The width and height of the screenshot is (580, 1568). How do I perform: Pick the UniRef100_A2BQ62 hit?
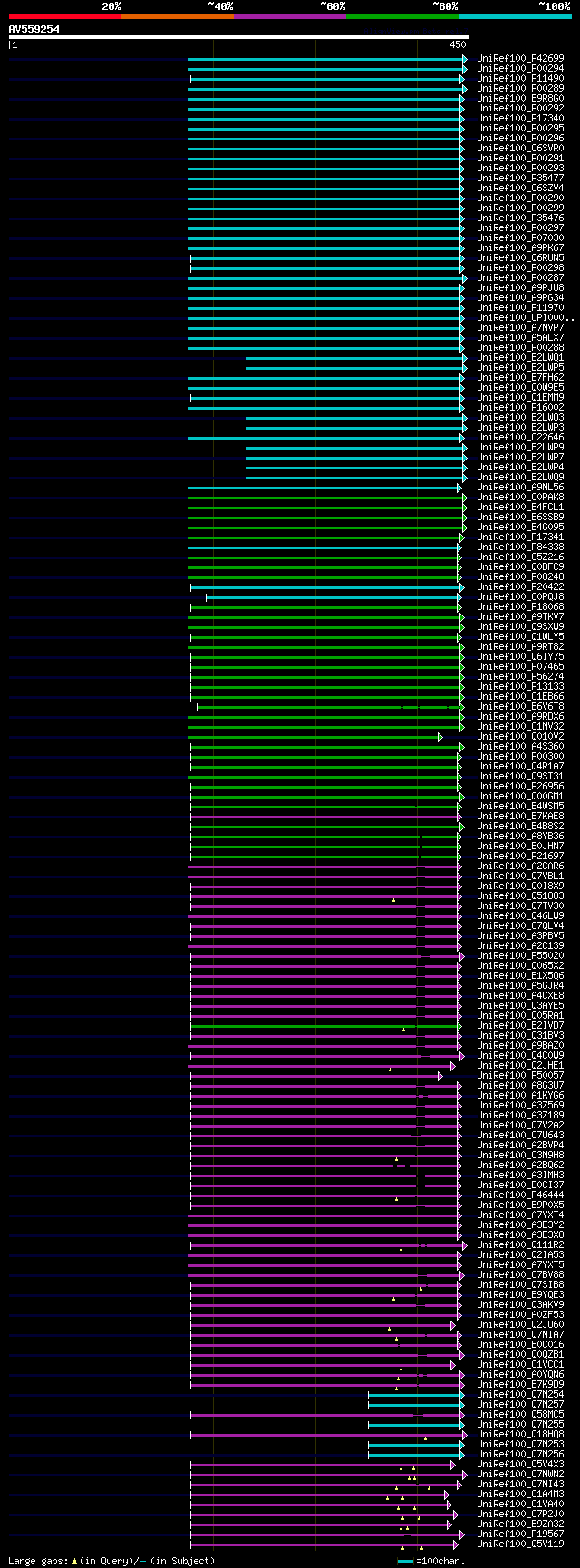(520, 1166)
